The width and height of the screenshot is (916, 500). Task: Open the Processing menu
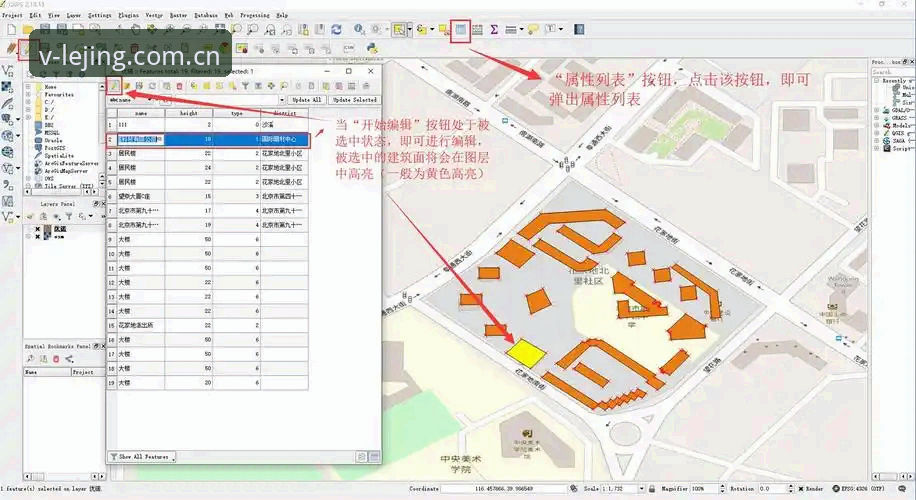(255, 15)
